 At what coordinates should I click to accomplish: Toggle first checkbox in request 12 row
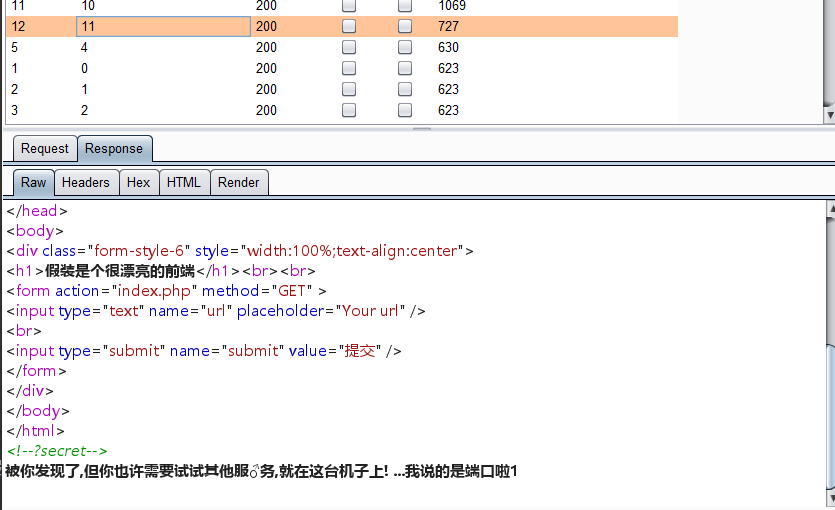coord(349,26)
